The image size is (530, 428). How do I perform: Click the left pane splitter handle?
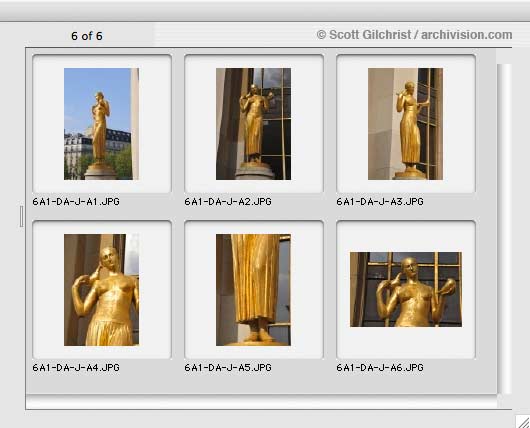[21, 216]
